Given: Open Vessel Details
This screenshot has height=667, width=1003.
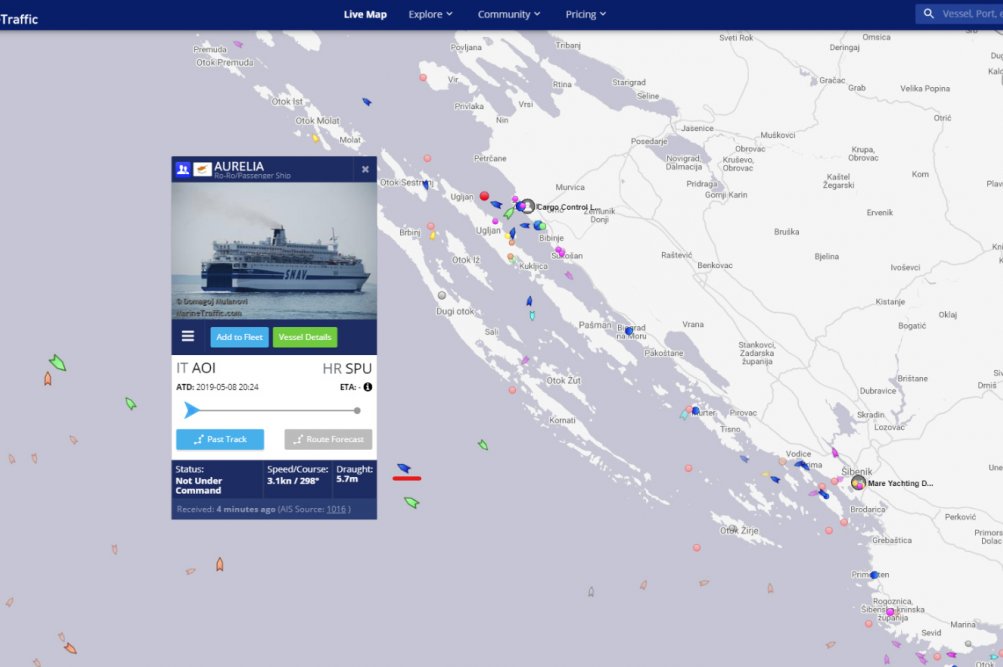Looking at the screenshot, I should (x=305, y=337).
